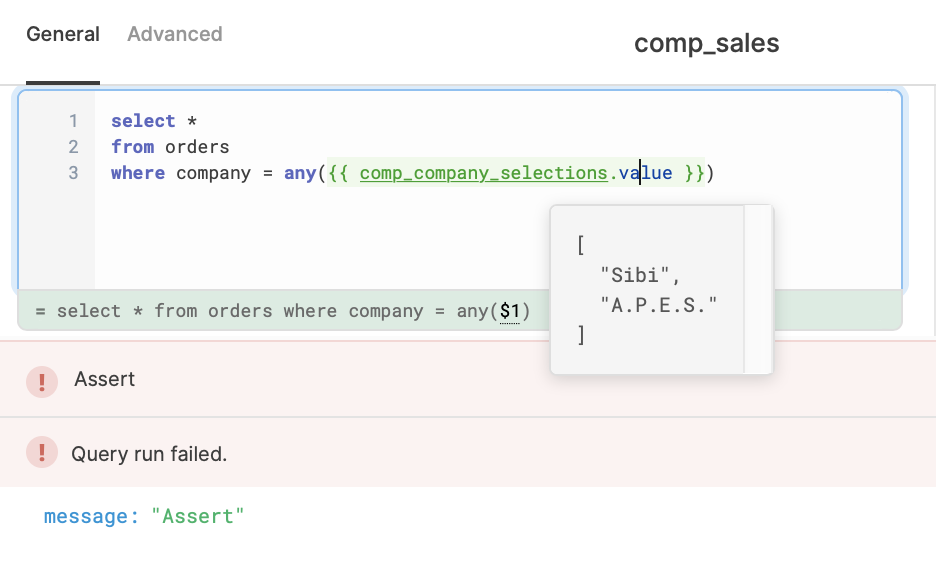936x588 pixels.
Task: Click the red exclamation icon beside Assert
Action: [42, 380]
